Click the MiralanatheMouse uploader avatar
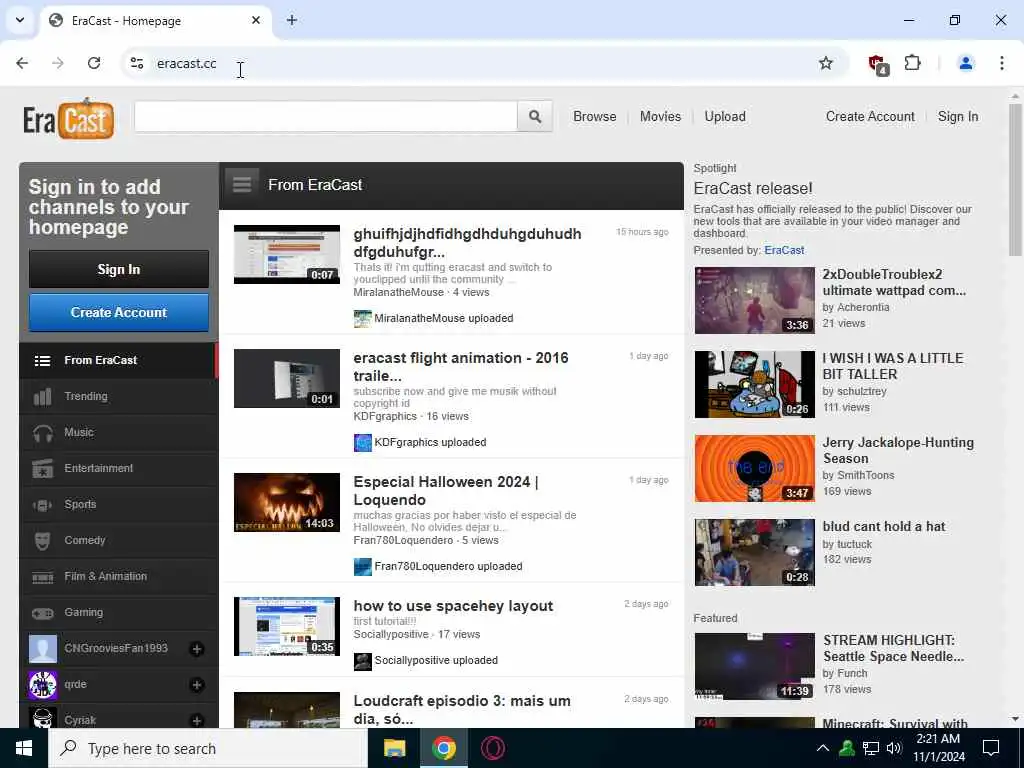The width and height of the screenshot is (1024, 768). pyautogui.click(x=362, y=319)
